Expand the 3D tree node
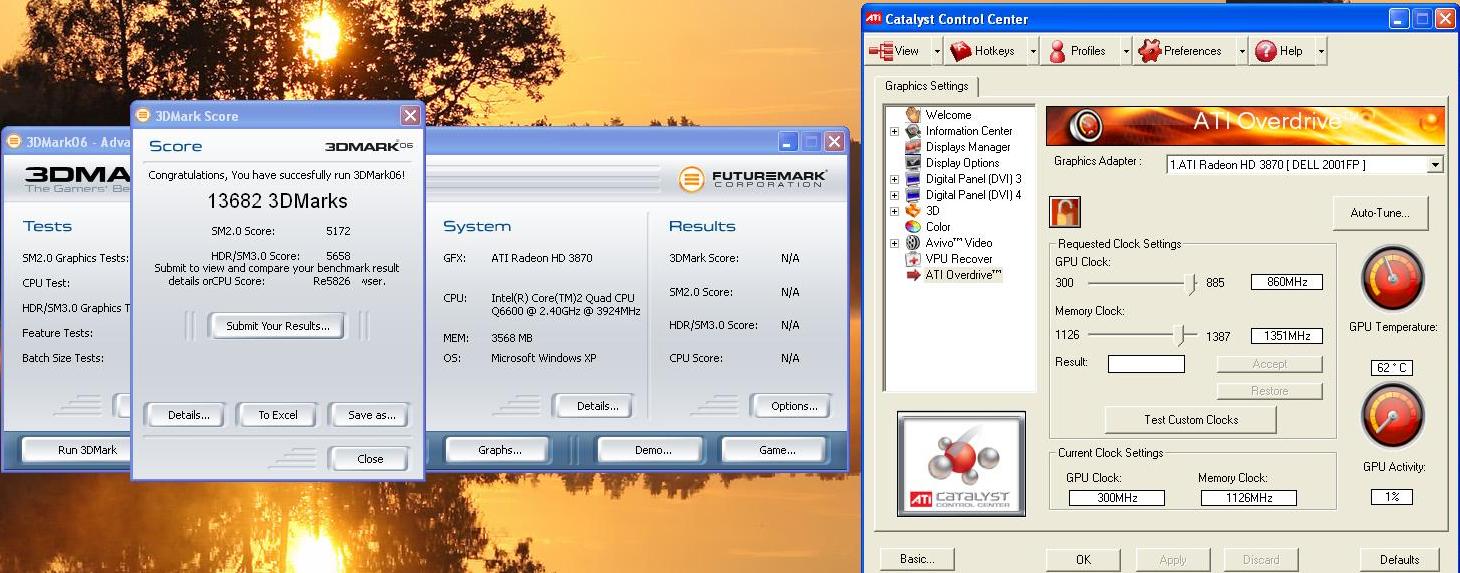 click(x=894, y=211)
